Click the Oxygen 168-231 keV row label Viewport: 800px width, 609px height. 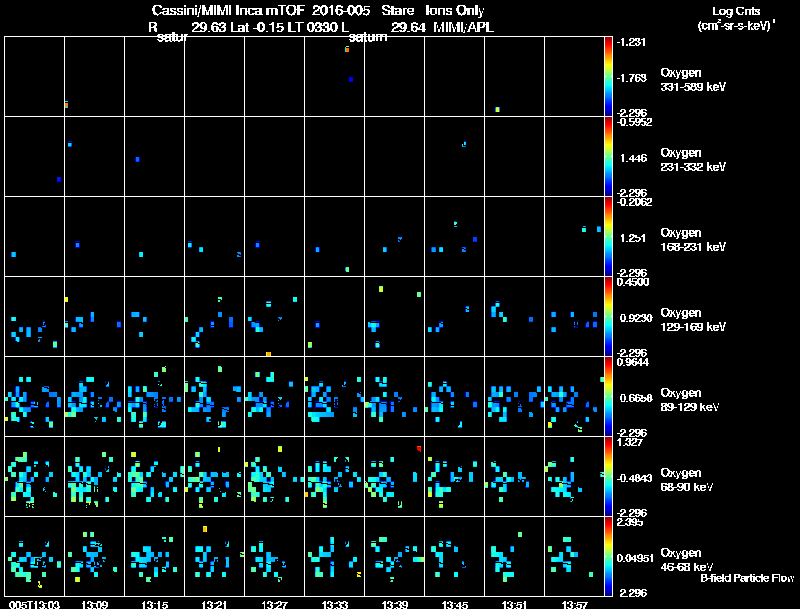coord(692,240)
